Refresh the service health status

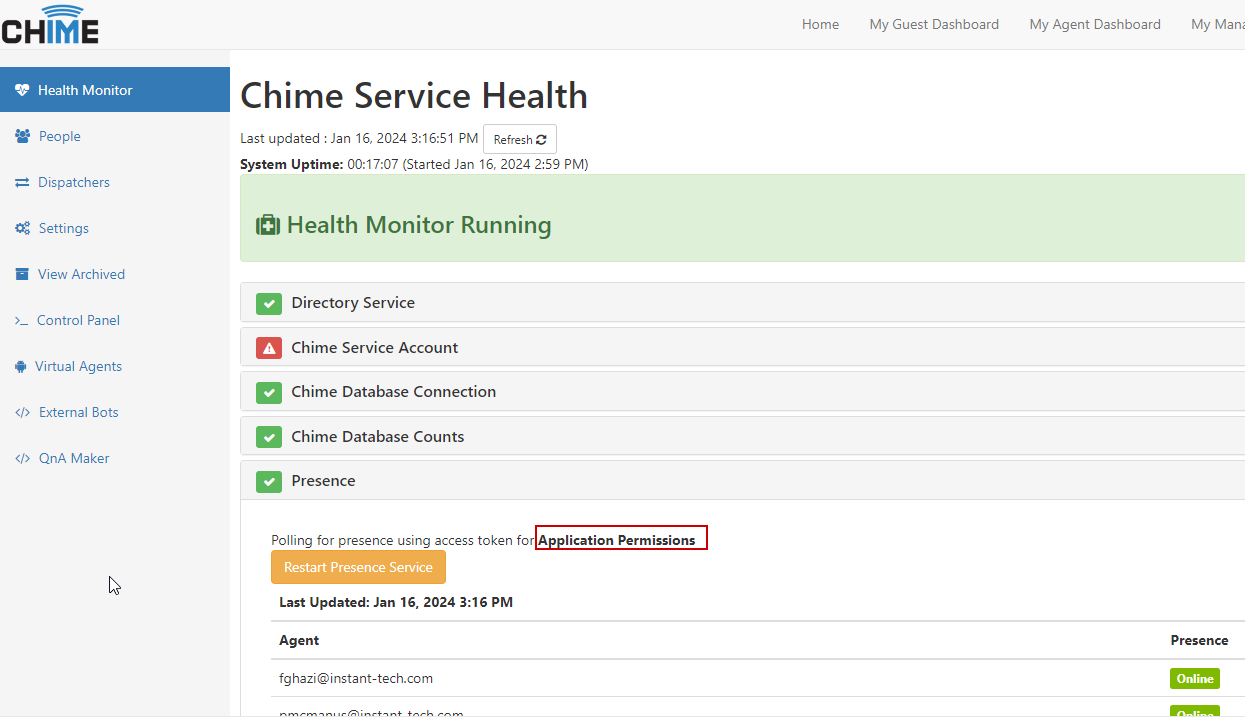tap(520, 139)
